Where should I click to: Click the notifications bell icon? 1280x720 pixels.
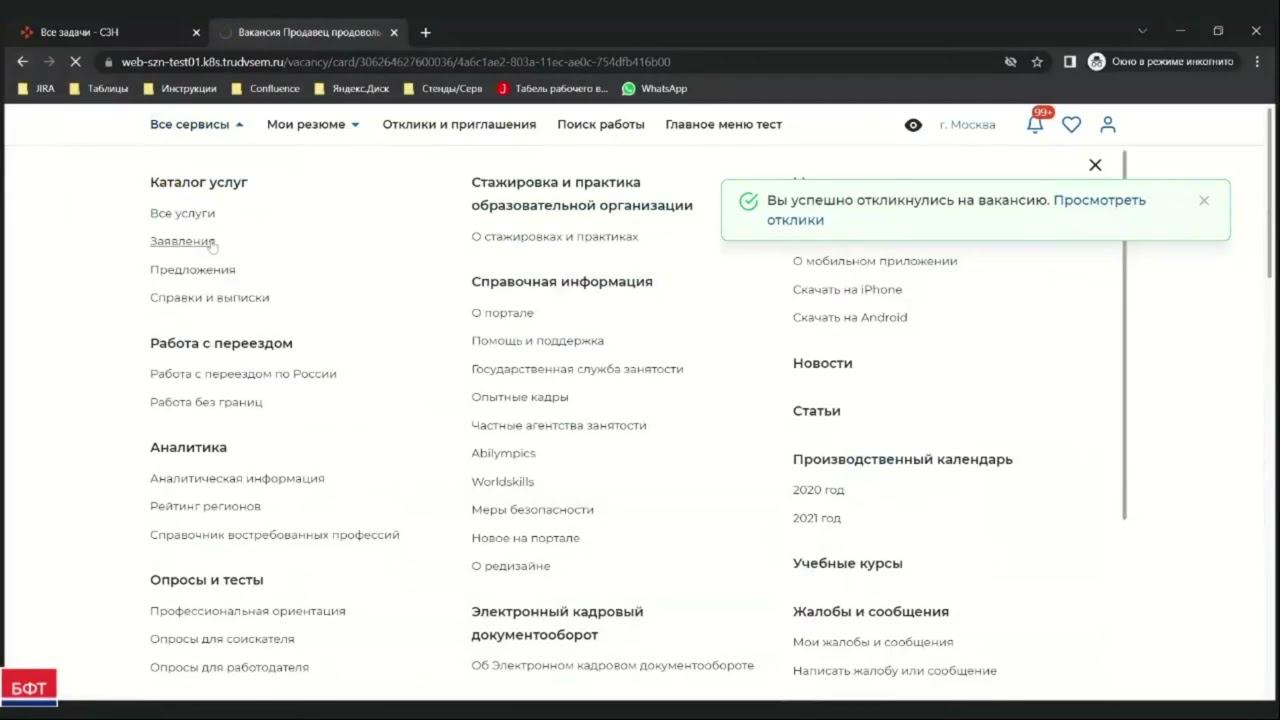(1035, 125)
